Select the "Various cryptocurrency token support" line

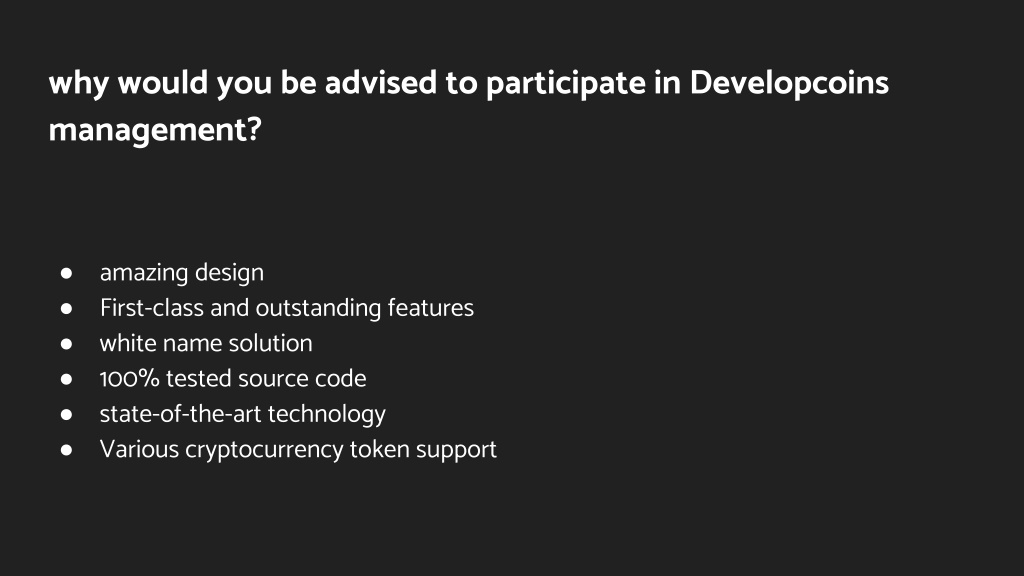tap(298, 450)
